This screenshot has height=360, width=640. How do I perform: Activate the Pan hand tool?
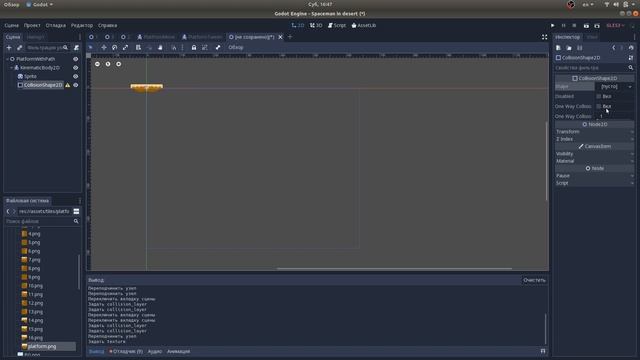coord(160,48)
